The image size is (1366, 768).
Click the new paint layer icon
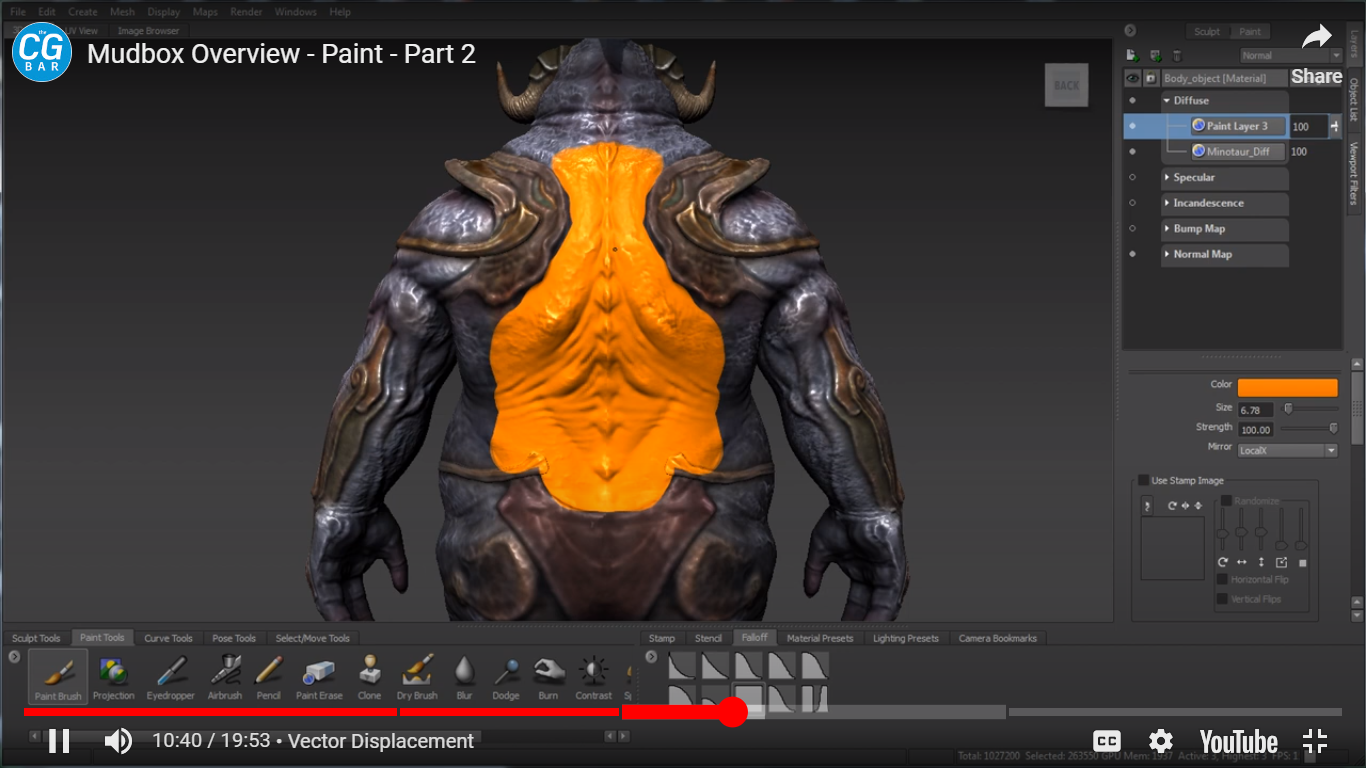[1132, 56]
